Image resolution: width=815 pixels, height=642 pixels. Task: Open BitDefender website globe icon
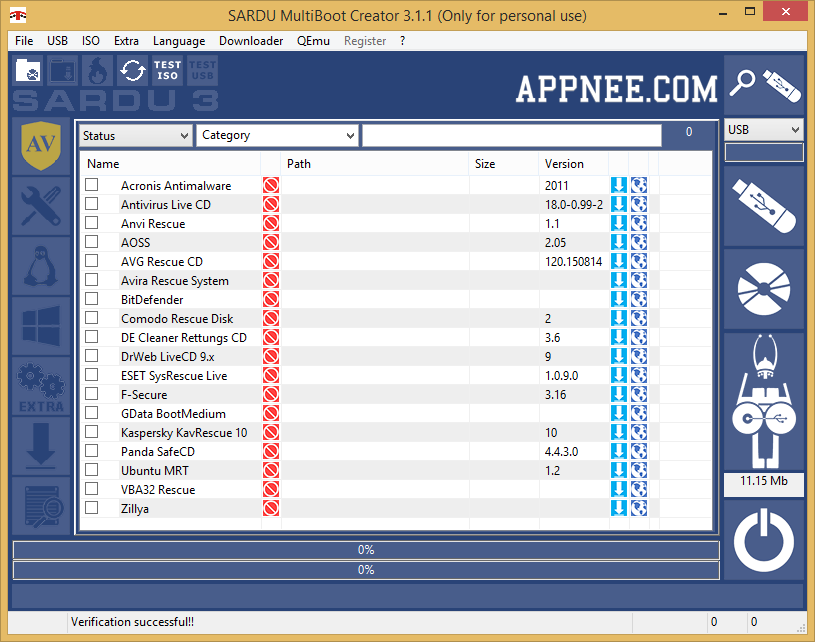(639, 299)
